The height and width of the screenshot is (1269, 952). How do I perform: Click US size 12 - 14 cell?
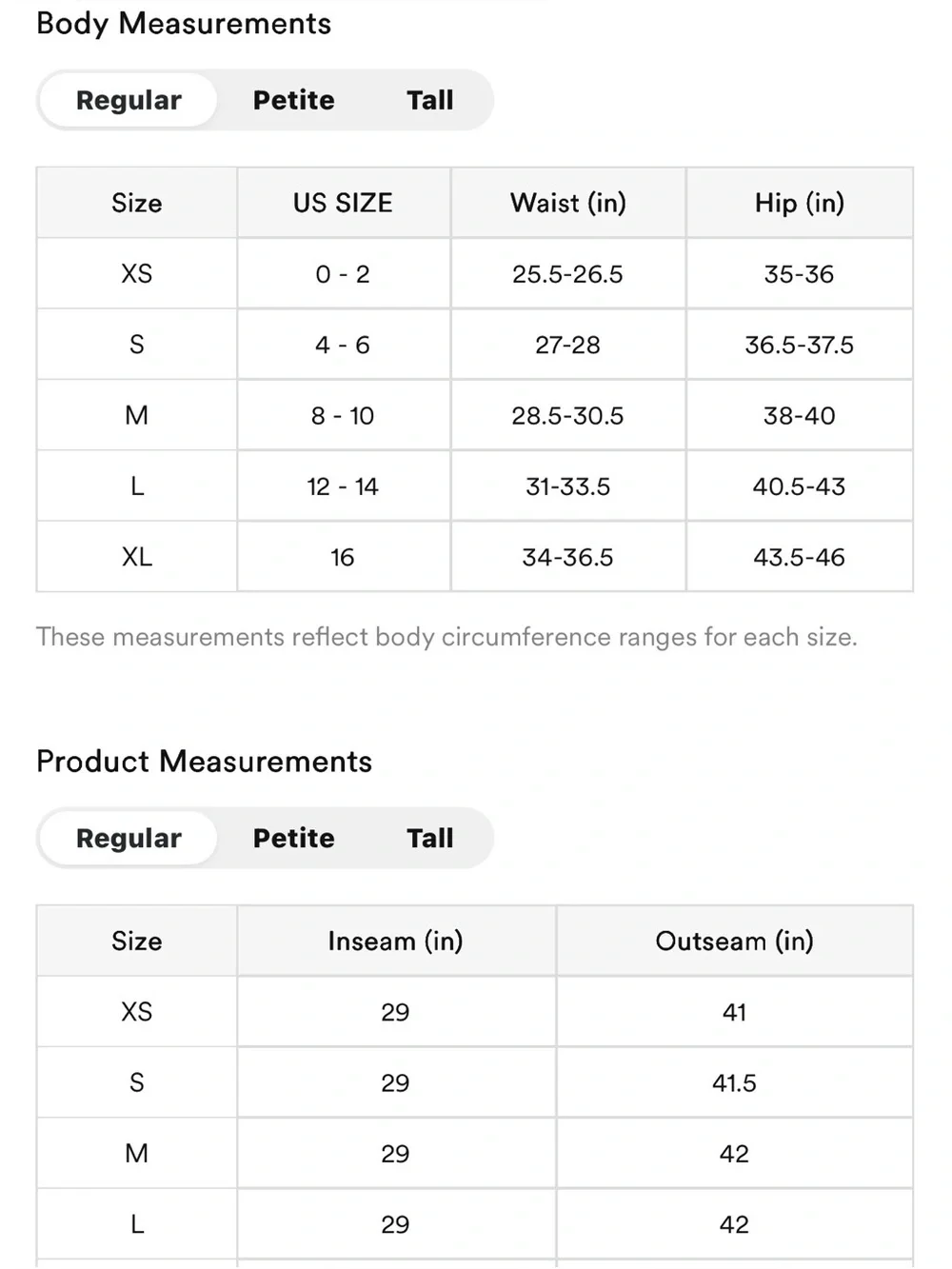(343, 486)
